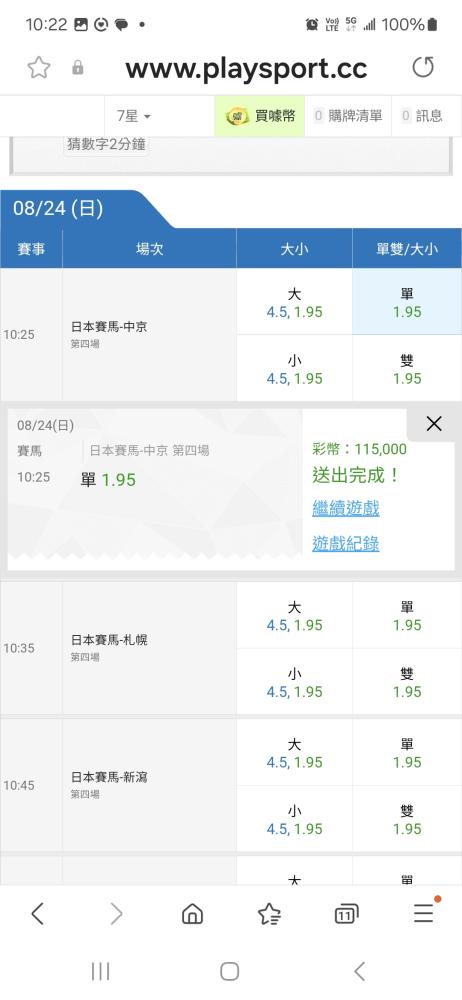The width and height of the screenshot is (462, 1000).
Task: Open the browser bookmarks list icon
Action: [x=269, y=914]
